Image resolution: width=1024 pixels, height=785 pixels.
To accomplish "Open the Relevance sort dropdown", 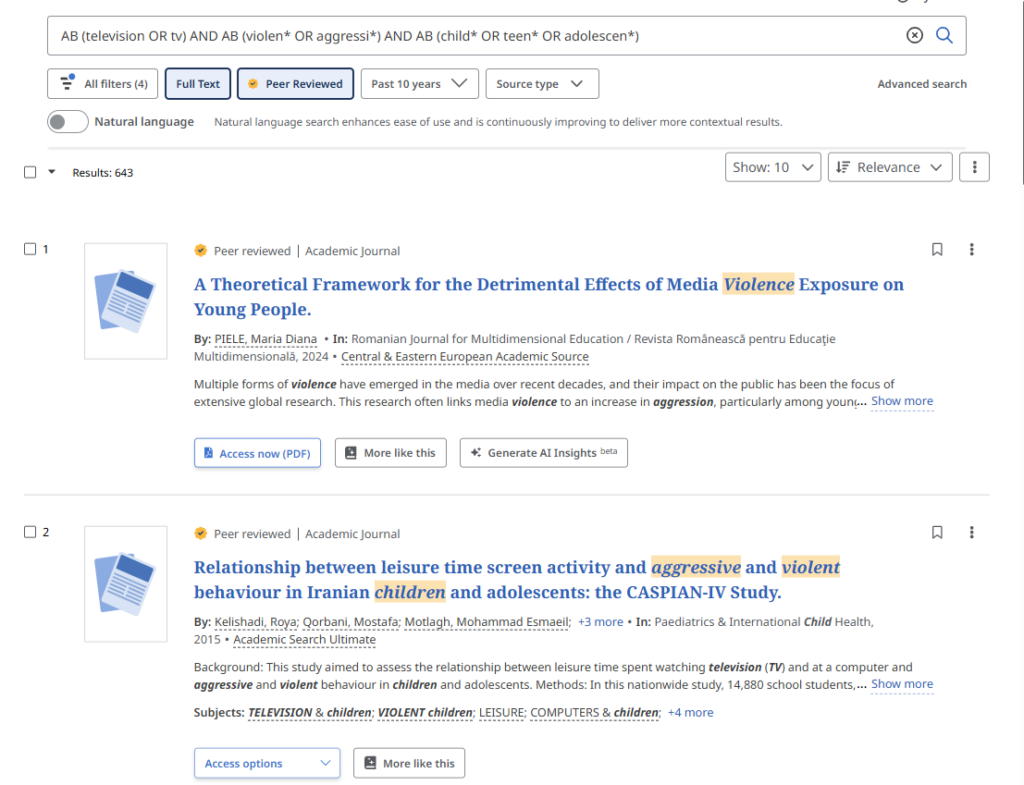I will point(891,167).
